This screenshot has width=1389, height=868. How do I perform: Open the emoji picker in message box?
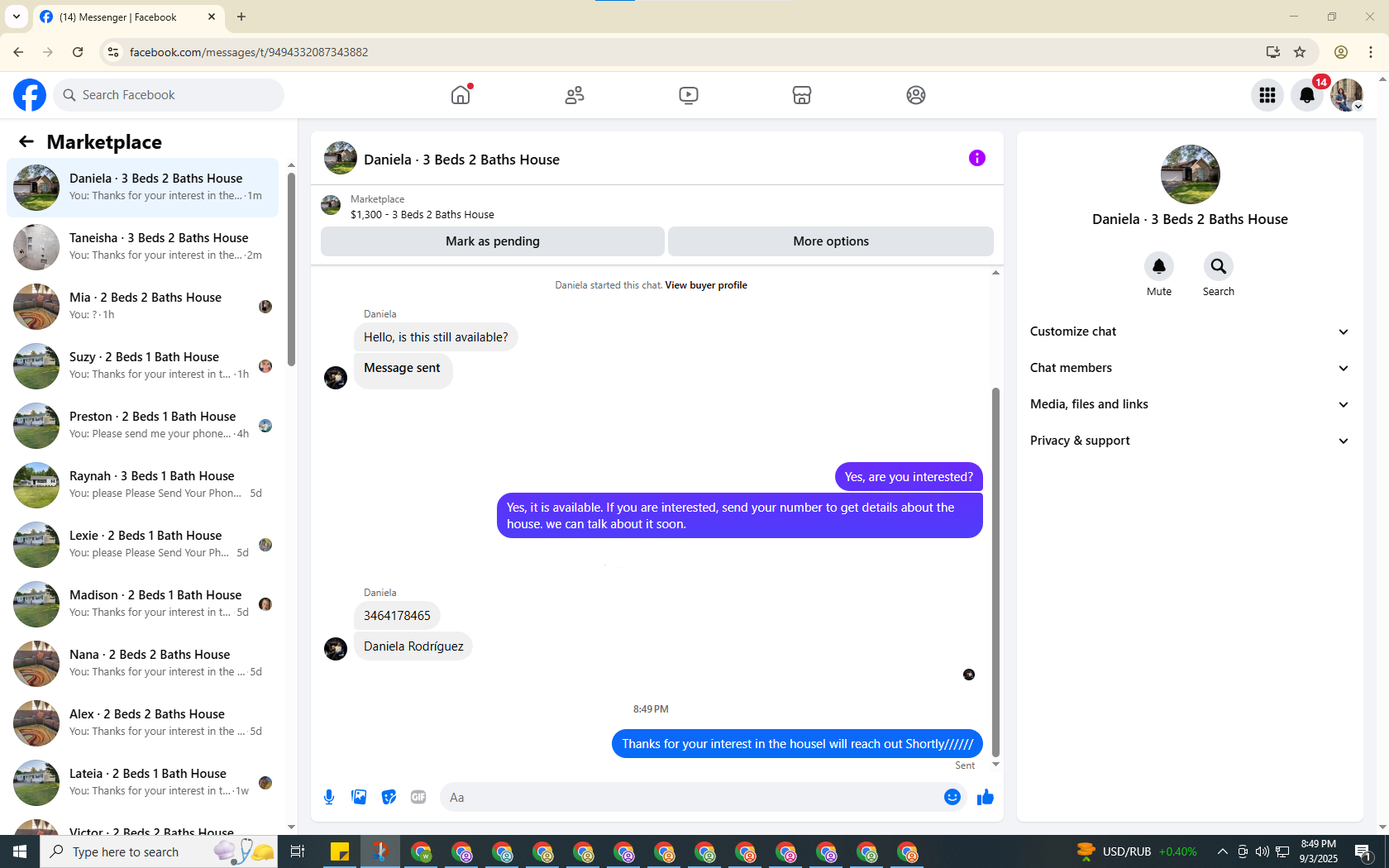pos(952,797)
